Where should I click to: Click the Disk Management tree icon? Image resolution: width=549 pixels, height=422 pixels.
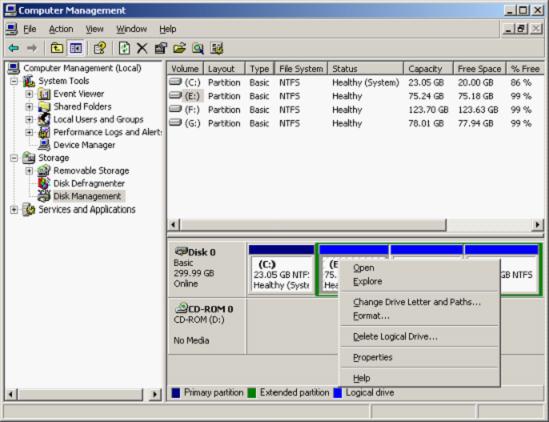44,196
